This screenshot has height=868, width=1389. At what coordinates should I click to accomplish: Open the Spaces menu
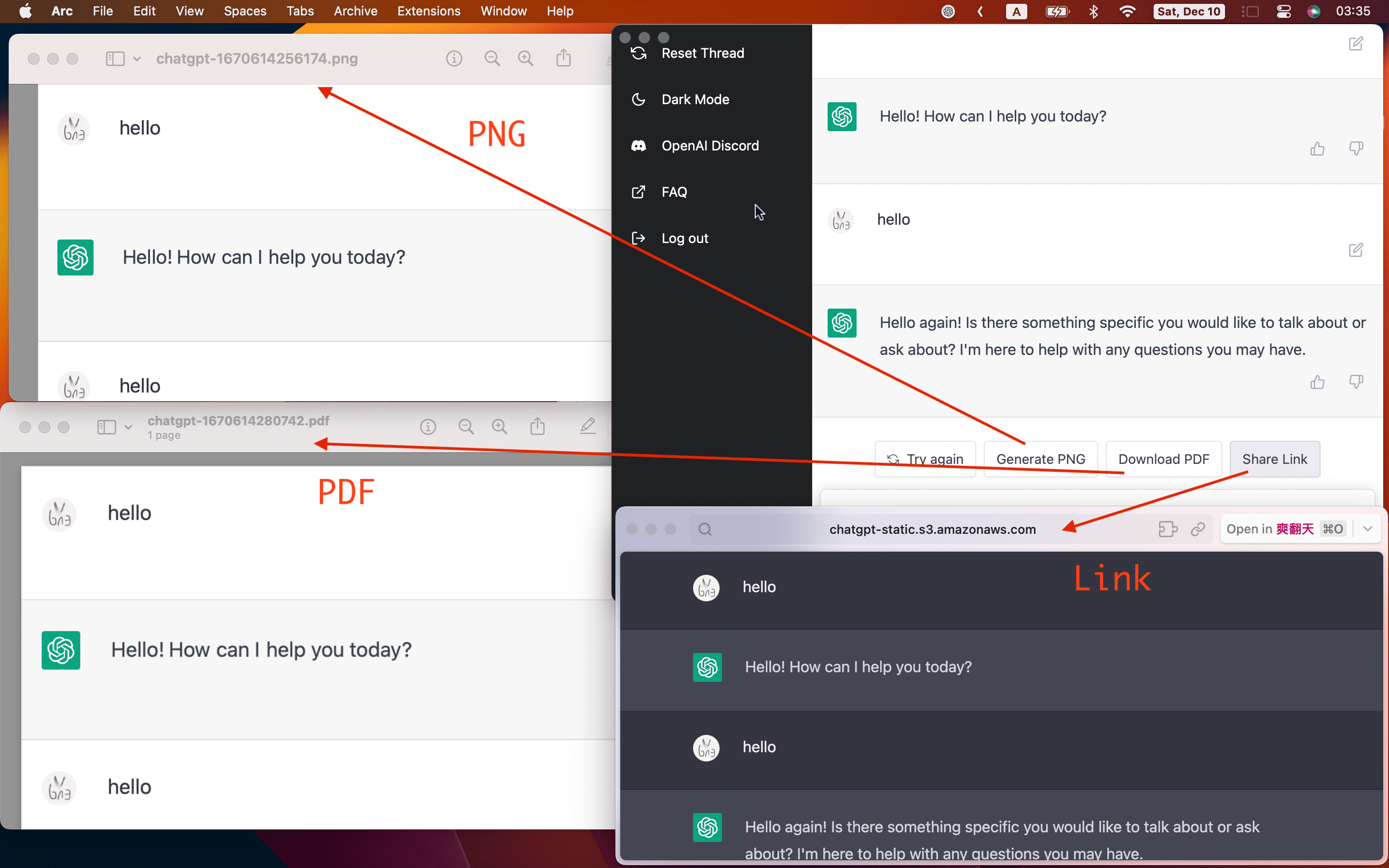pos(245,12)
